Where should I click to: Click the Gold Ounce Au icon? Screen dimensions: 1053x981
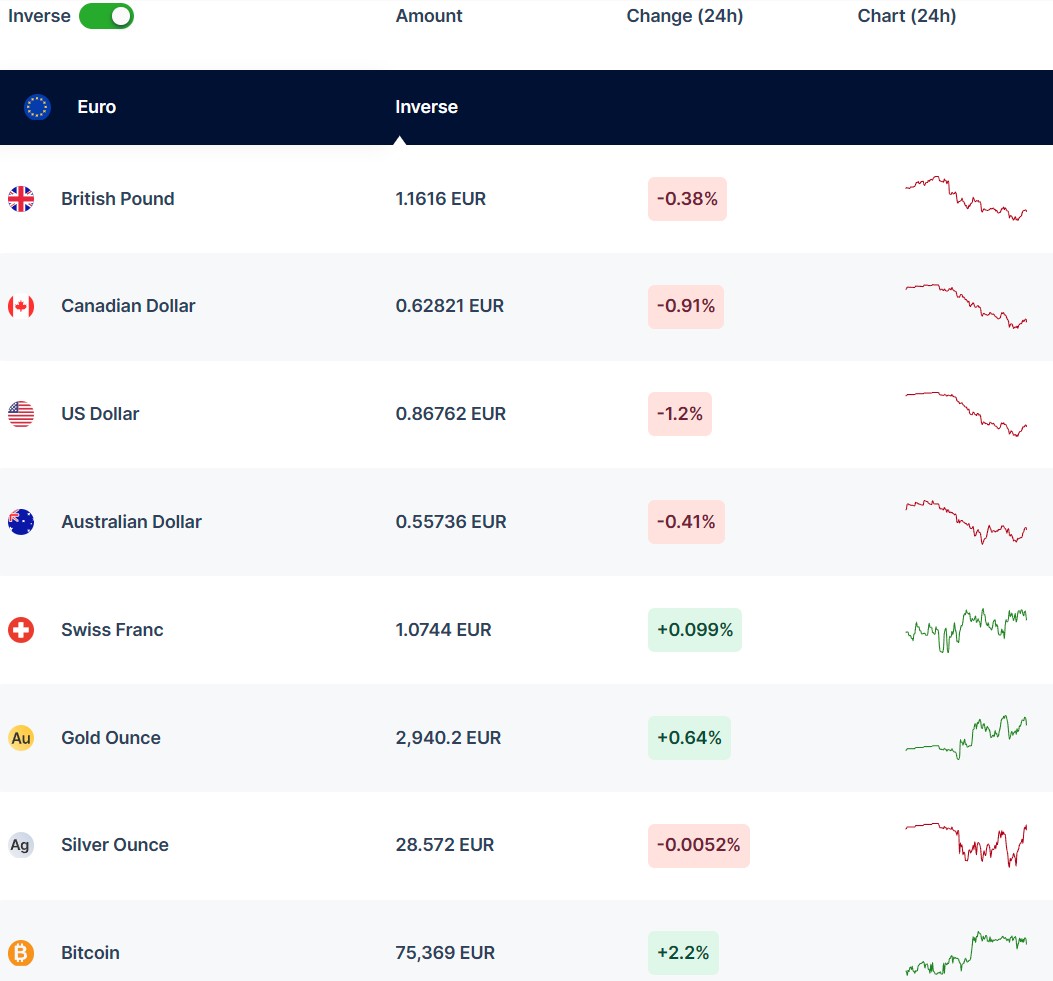click(x=21, y=738)
